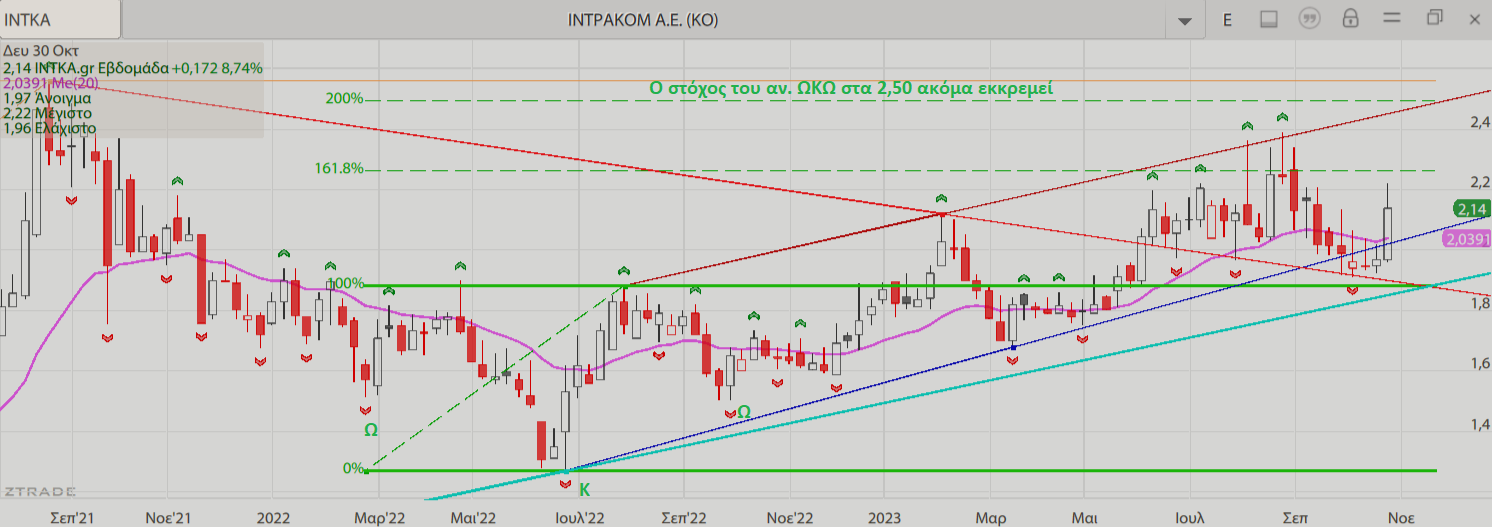Click the ΙΝΤΡΑΚΟΜ Α.Ε. (ΚΟ) chart title
This screenshot has width=1492, height=527.
[643, 20]
